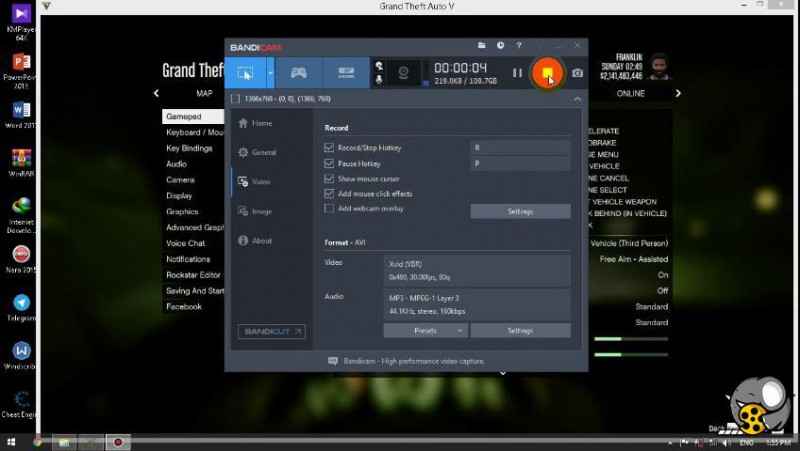The image size is (800, 451).
Task: Go to previous GTA menu tab arrow
Action: [156, 93]
